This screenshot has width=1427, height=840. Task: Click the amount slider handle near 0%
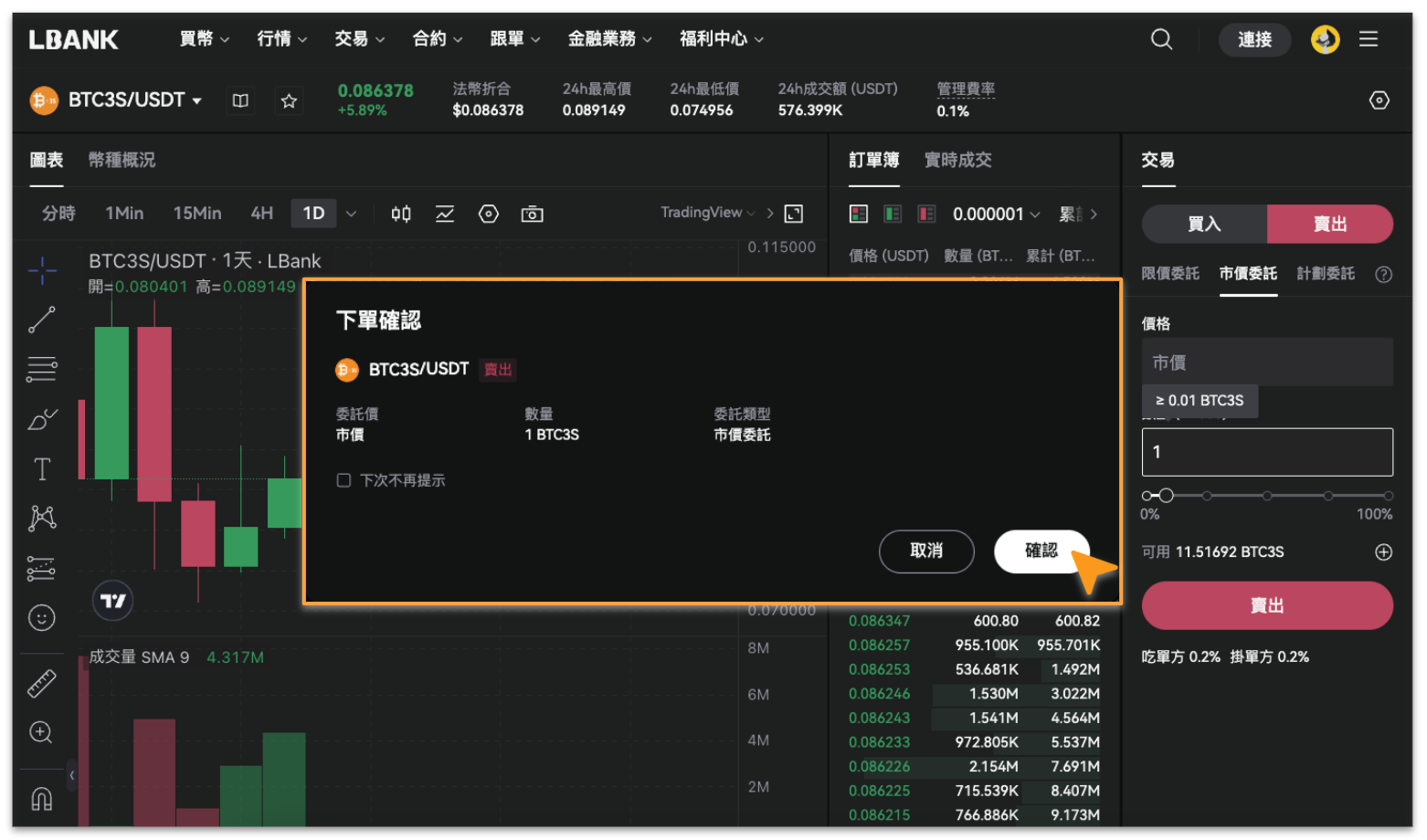pyautogui.click(x=1166, y=496)
